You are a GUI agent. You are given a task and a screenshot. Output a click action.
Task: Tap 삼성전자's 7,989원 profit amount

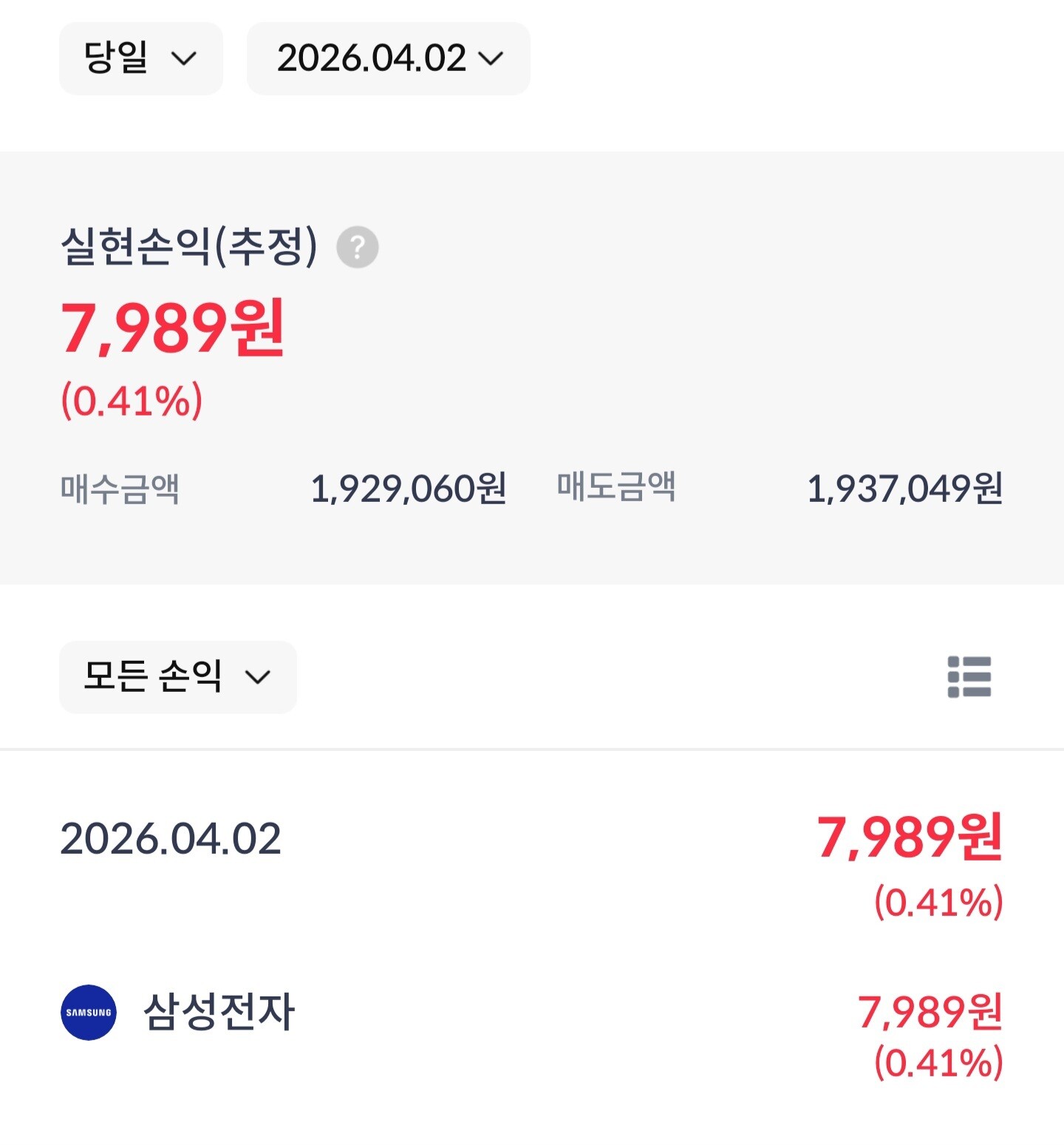coord(930,1012)
